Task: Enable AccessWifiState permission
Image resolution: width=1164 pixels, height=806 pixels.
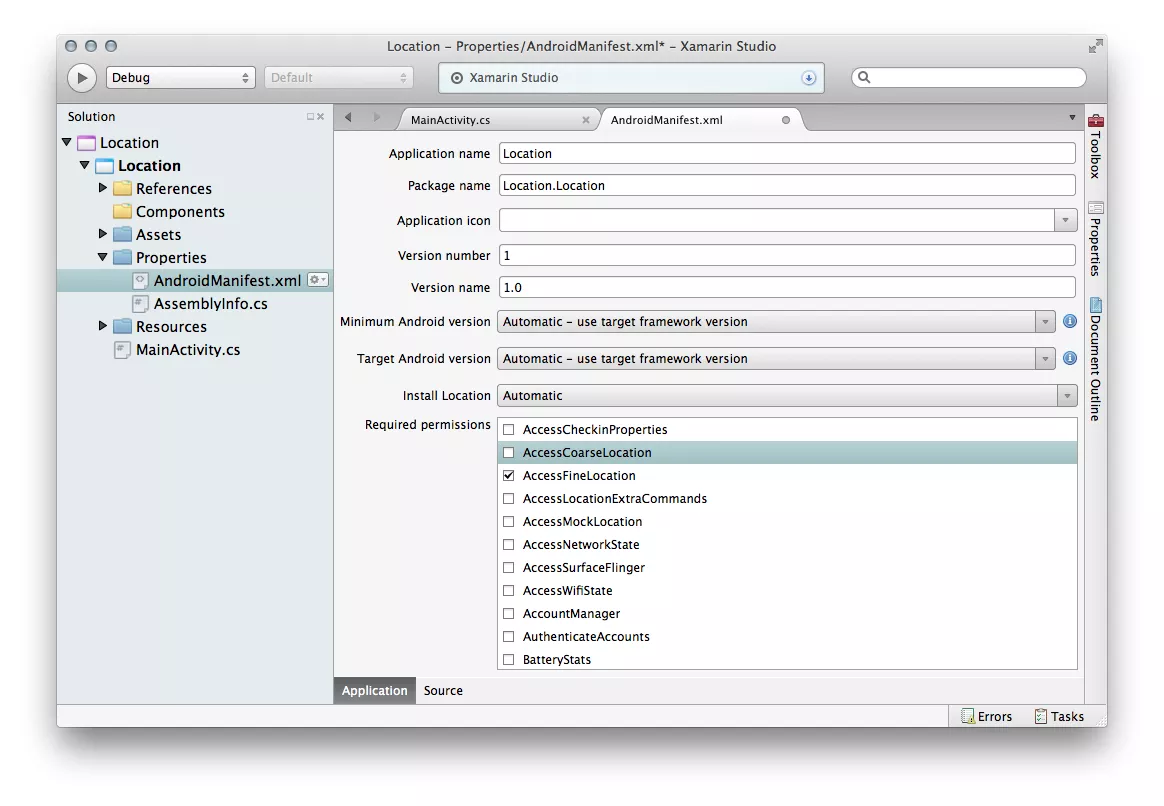Action: pos(509,591)
